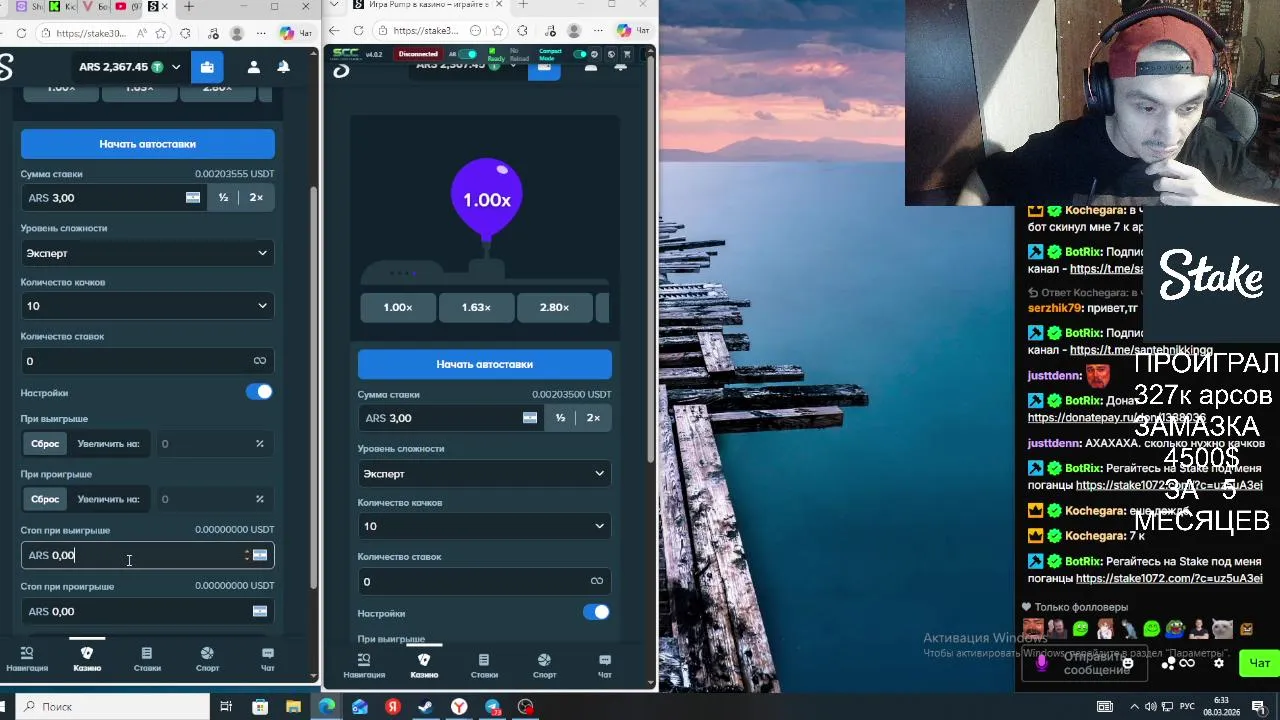Open Task View on the taskbar
Viewport: 1280px width, 720px height.
[227, 707]
